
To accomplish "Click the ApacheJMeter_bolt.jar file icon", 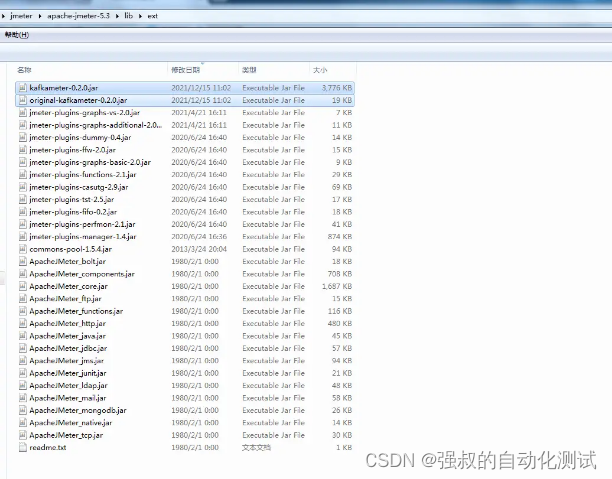I will pyautogui.click(x=23, y=261).
